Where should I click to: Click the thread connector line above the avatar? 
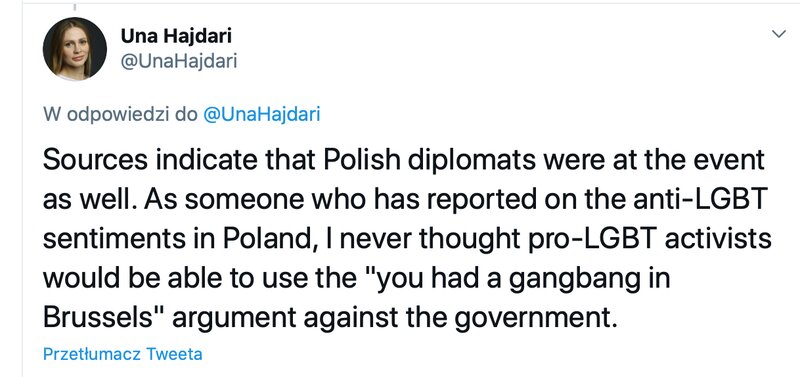point(76,6)
